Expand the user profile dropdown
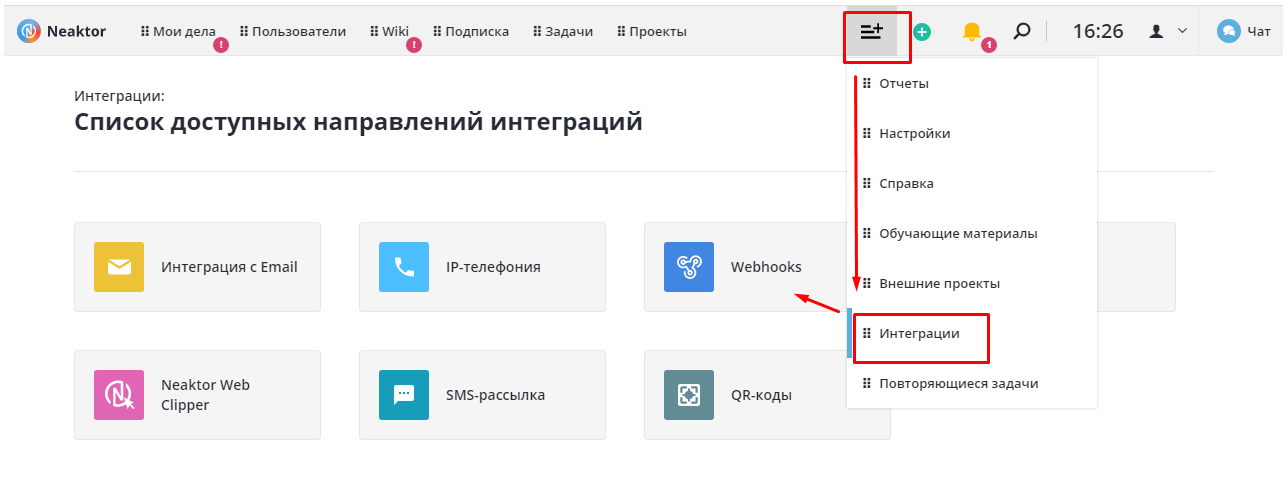 [x=1168, y=31]
